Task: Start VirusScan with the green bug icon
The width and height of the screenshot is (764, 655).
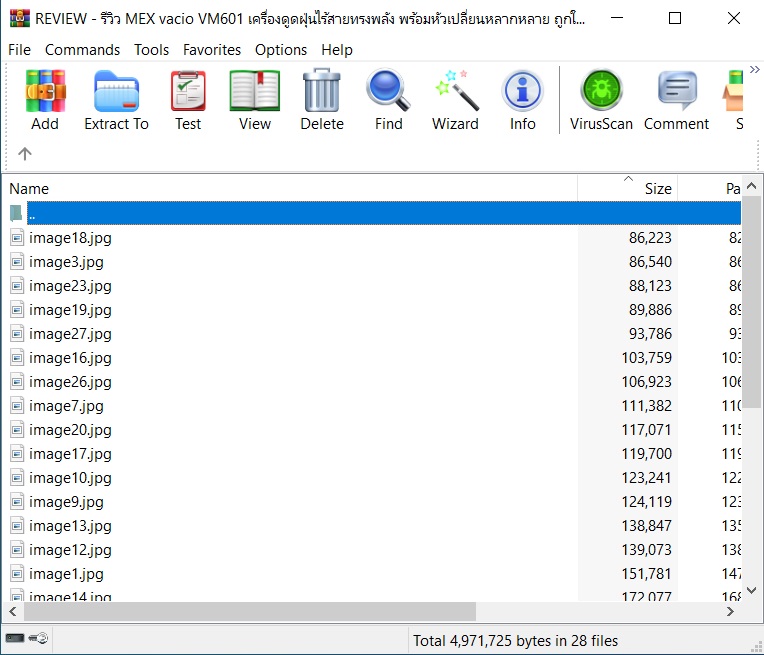Action: coord(601,100)
